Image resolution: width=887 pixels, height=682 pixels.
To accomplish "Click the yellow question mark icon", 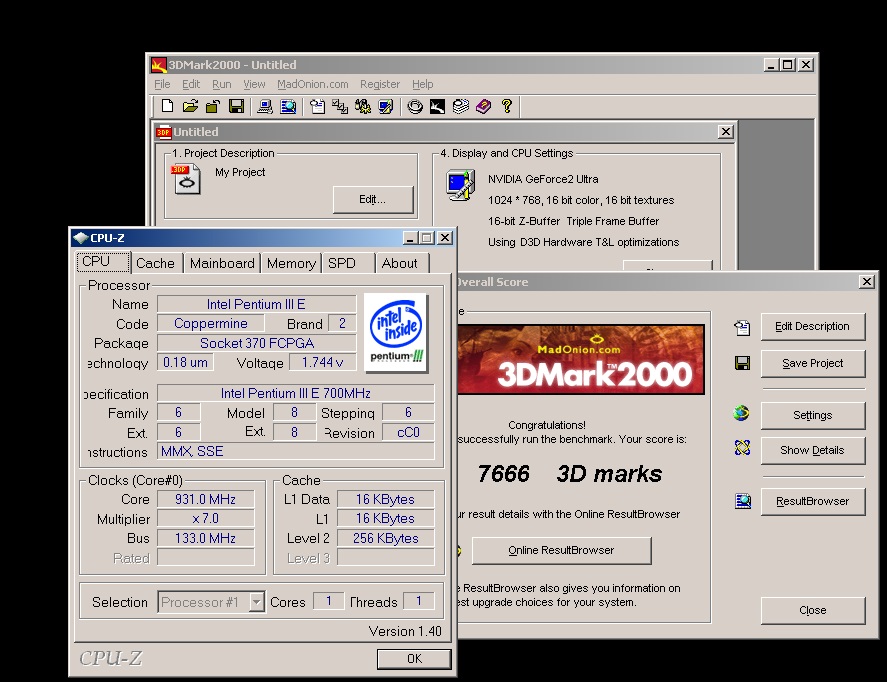I will coord(507,106).
